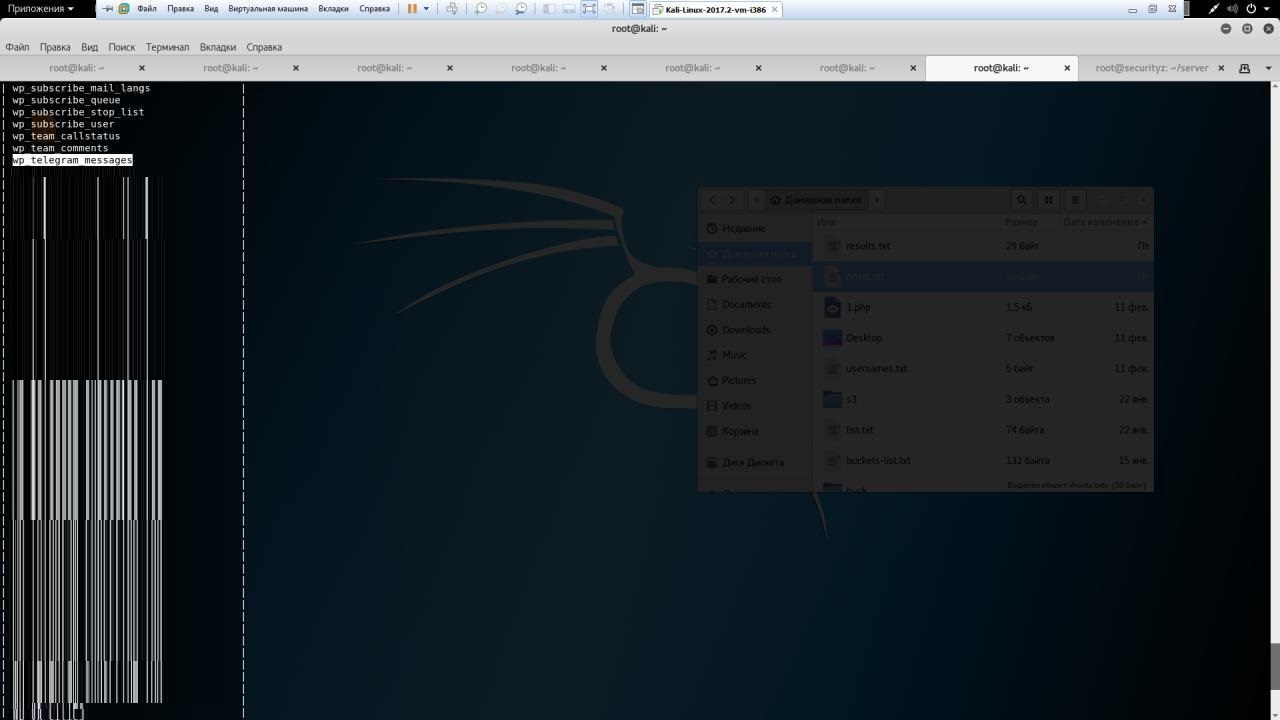Open a new terminal tab icon
1280x720 pixels.
[x=1245, y=68]
